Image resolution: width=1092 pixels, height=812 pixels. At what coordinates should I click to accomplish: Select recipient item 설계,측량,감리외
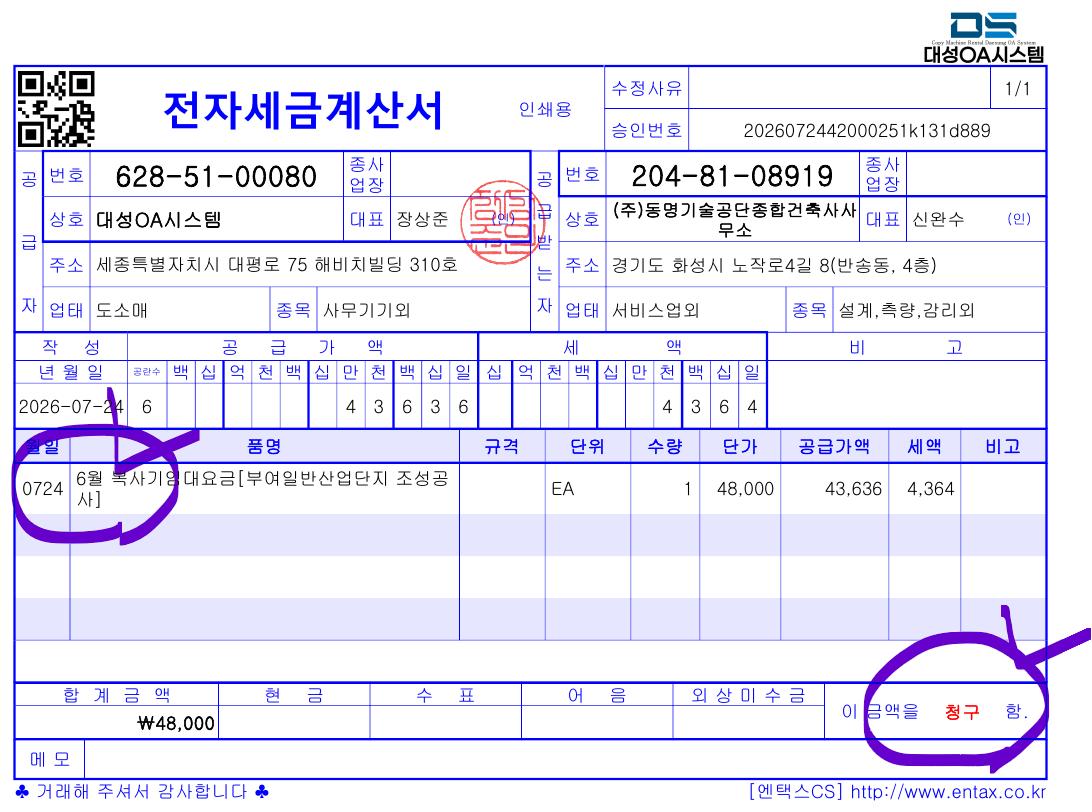906,310
